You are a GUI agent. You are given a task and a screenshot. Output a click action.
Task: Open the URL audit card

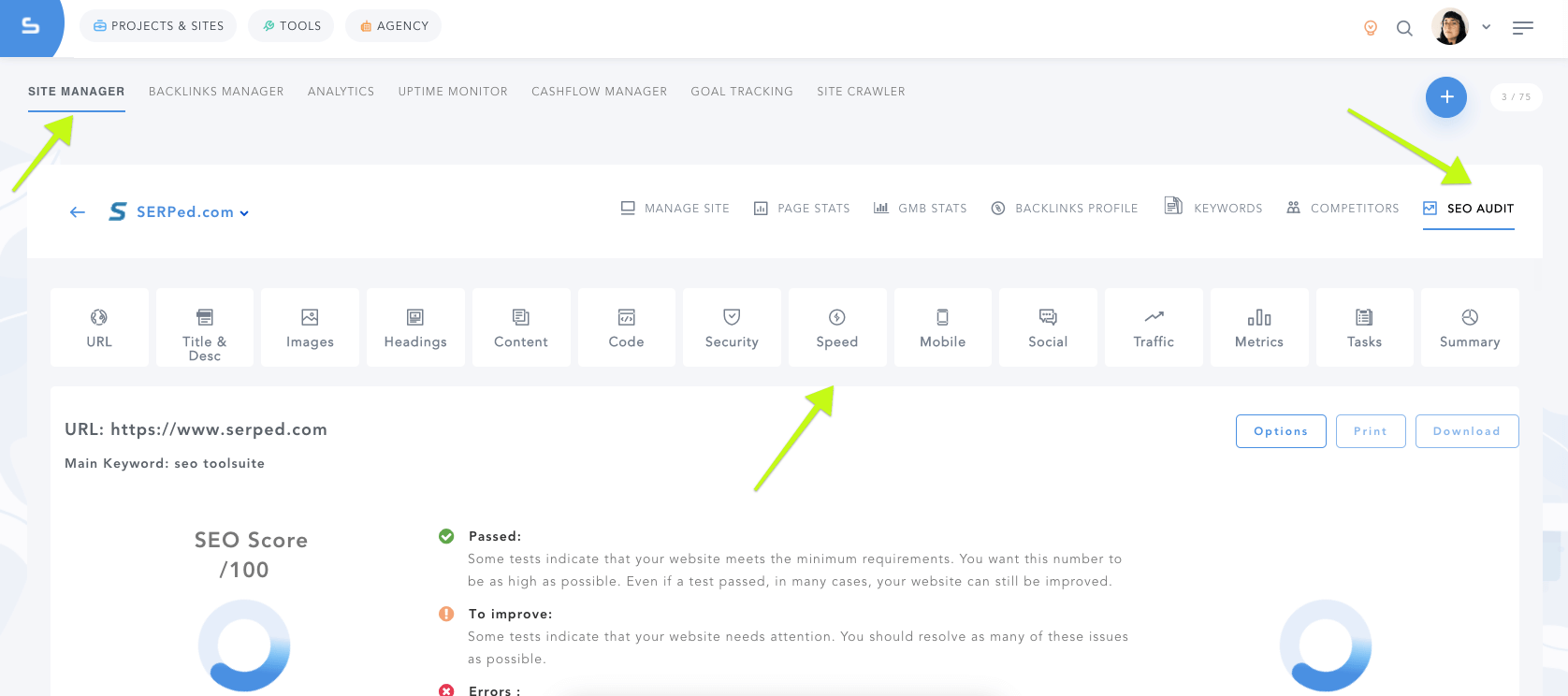[x=99, y=327]
